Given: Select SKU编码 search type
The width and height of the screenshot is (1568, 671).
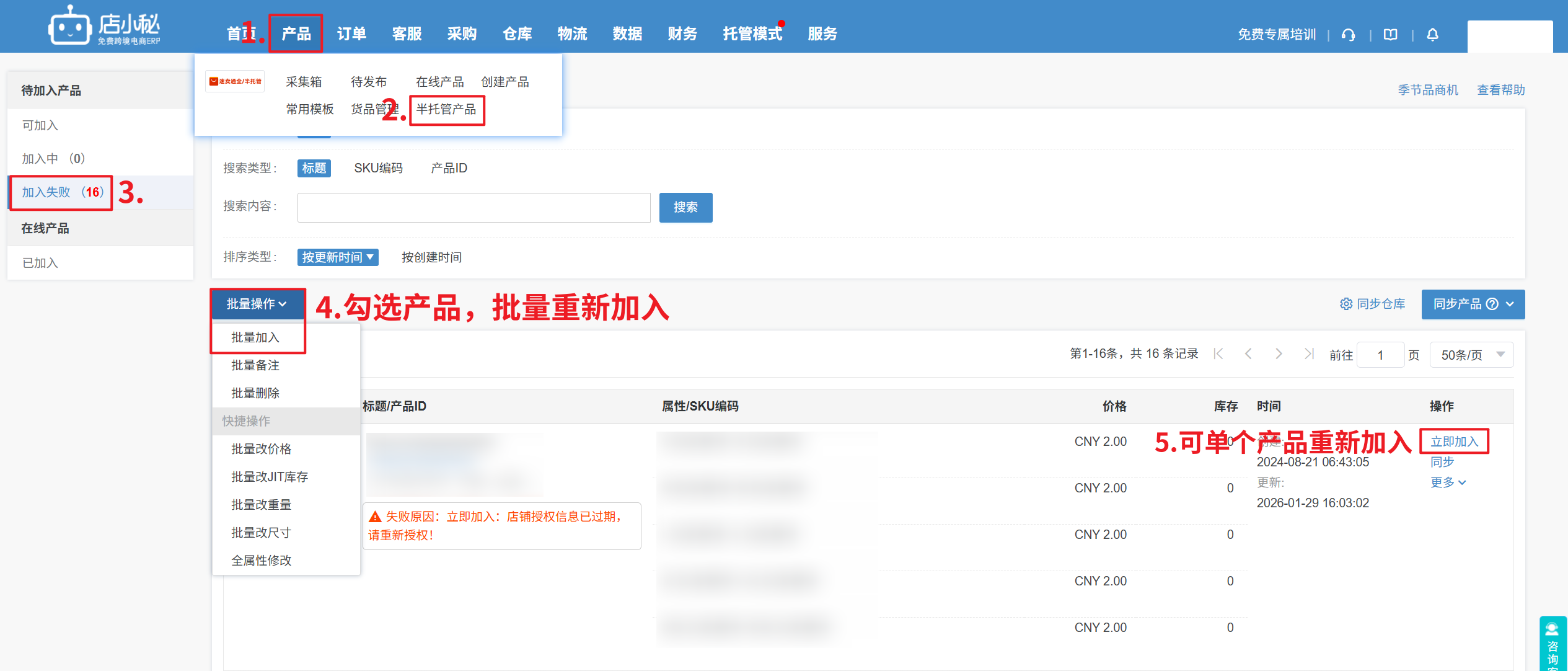Looking at the screenshot, I should (378, 168).
